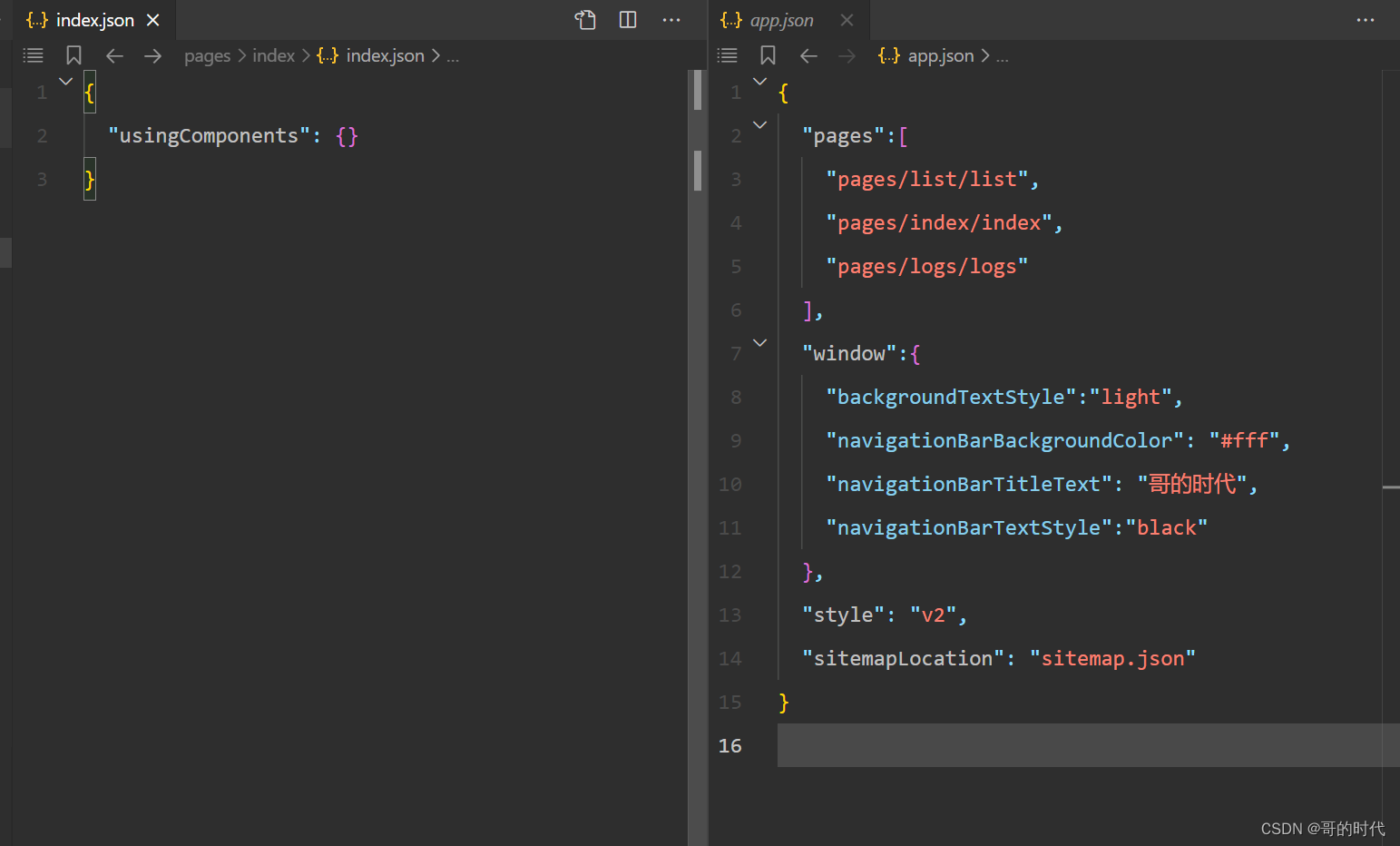Split the left editor with split icon
This screenshot has height=846, width=1400.
click(628, 20)
